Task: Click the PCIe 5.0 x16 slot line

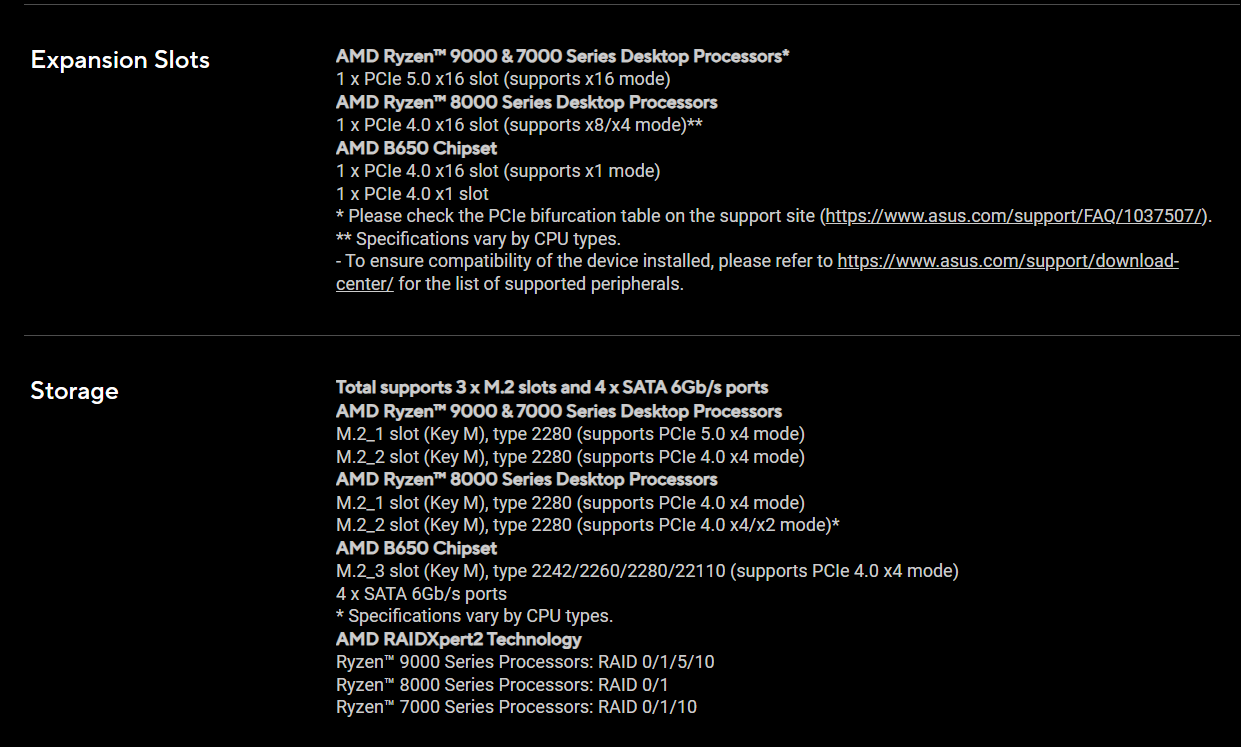Action: [x=503, y=79]
